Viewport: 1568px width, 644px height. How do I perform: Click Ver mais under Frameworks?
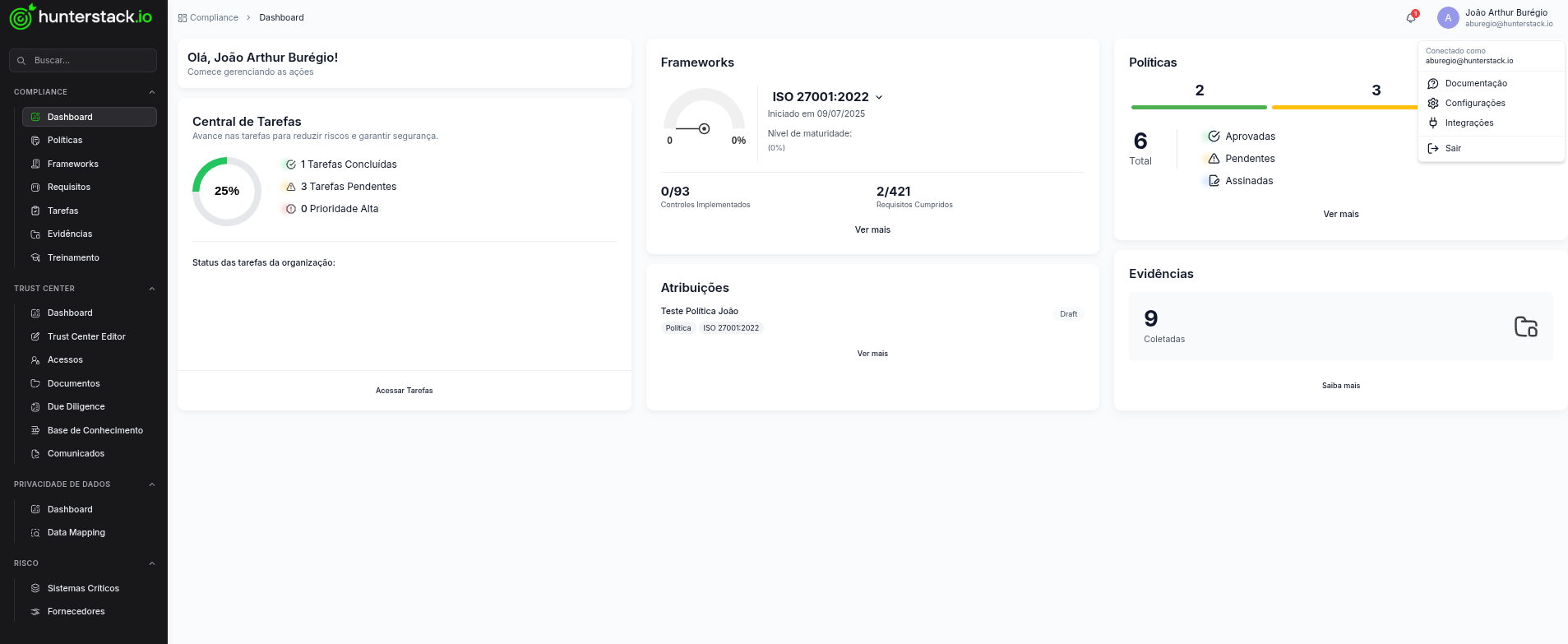872,229
